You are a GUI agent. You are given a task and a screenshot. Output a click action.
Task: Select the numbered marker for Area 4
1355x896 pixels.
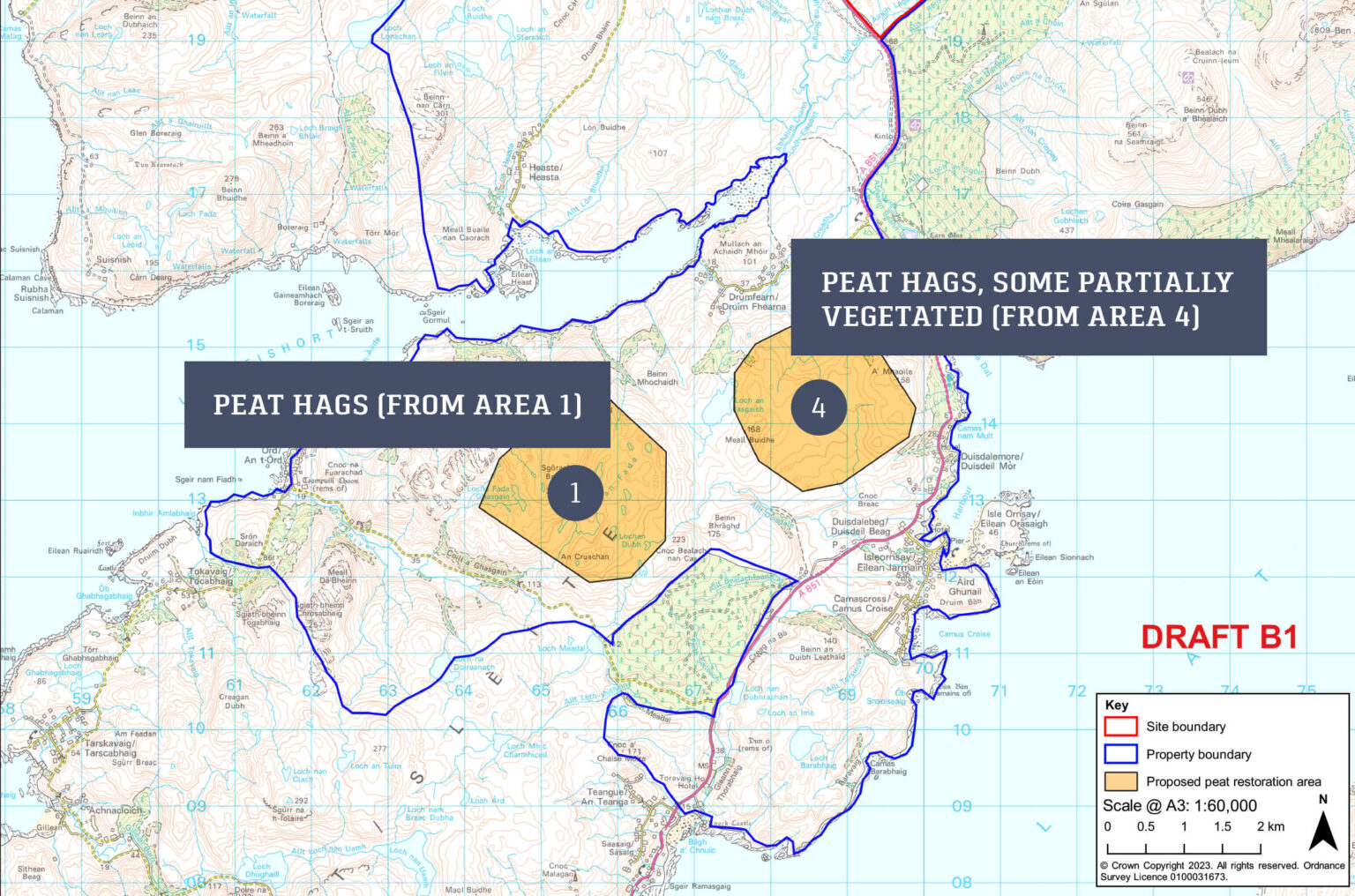point(819,407)
